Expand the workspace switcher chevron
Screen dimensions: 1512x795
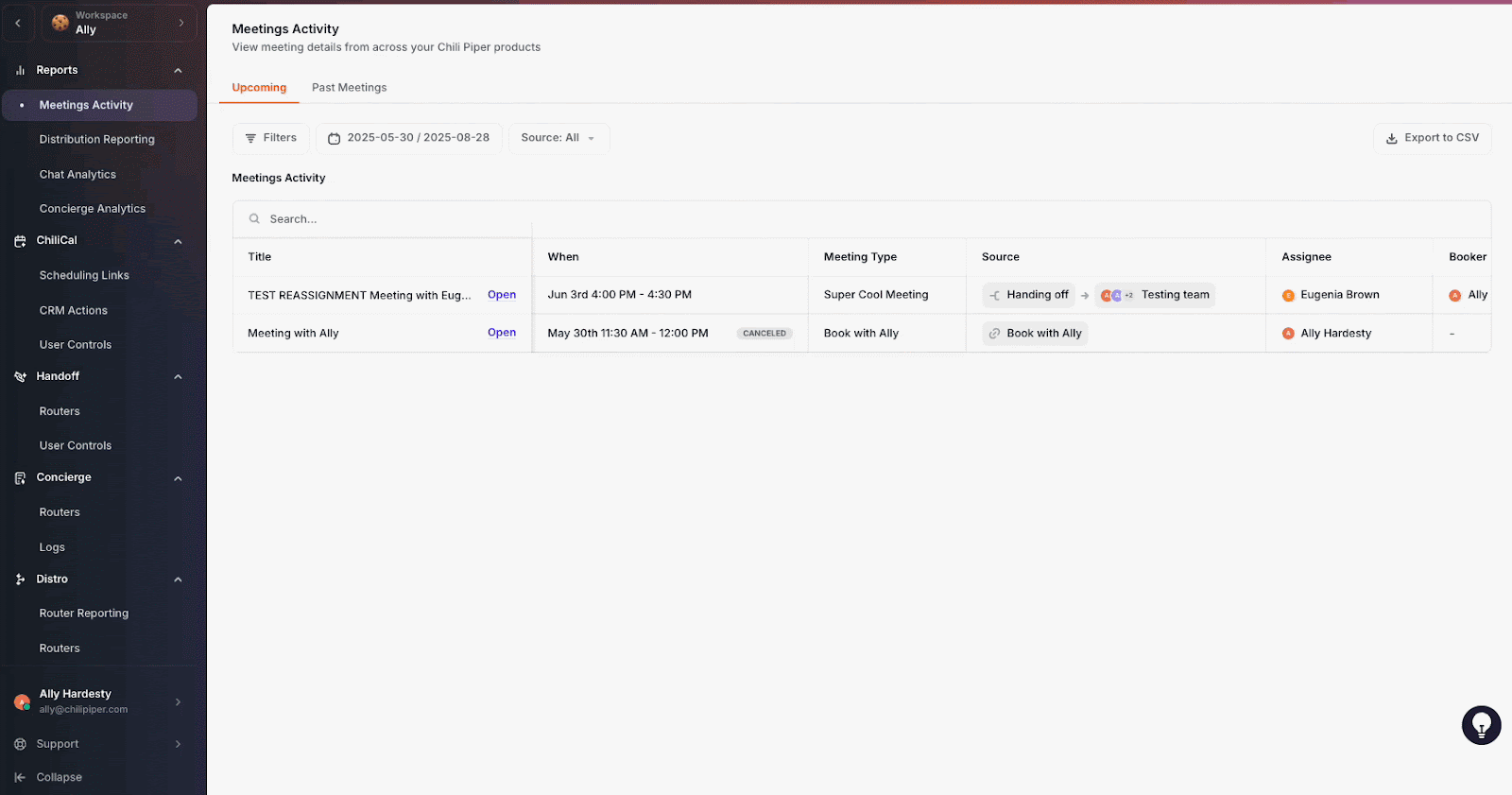point(181,23)
